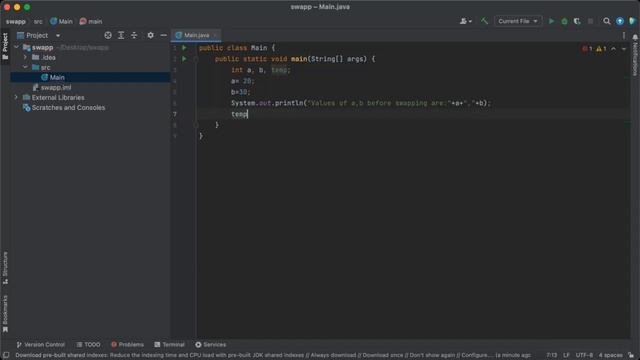Open Project panel settings gear
The width and height of the screenshot is (640, 360).
(x=151, y=36)
